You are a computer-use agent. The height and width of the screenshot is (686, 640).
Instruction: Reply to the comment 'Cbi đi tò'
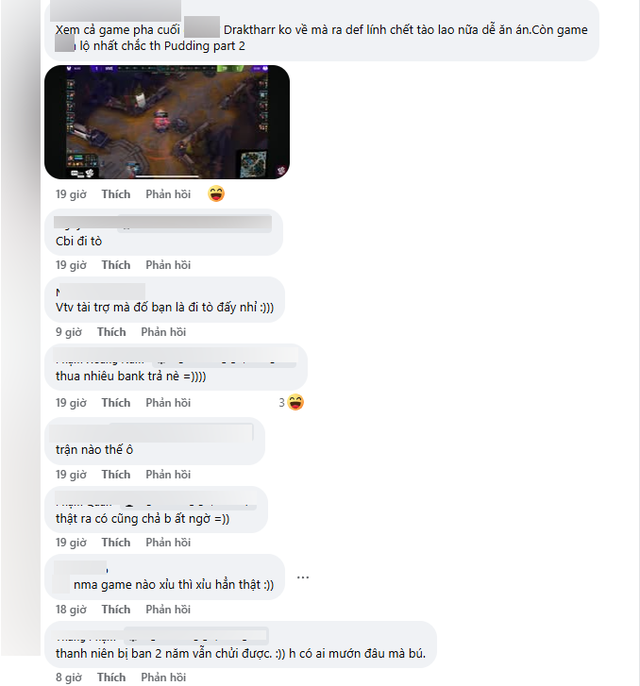[168, 265]
